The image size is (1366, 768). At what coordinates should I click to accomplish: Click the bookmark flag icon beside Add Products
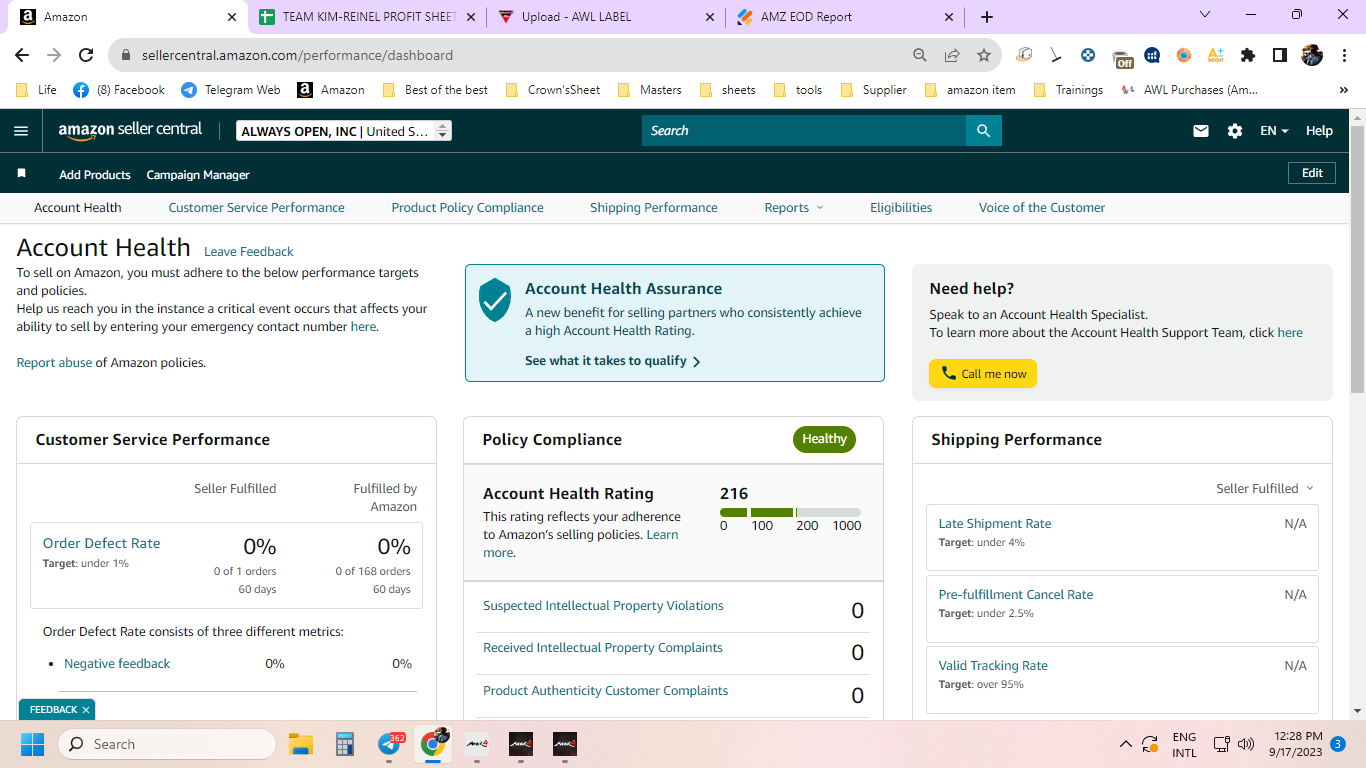[x=22, y=174]
